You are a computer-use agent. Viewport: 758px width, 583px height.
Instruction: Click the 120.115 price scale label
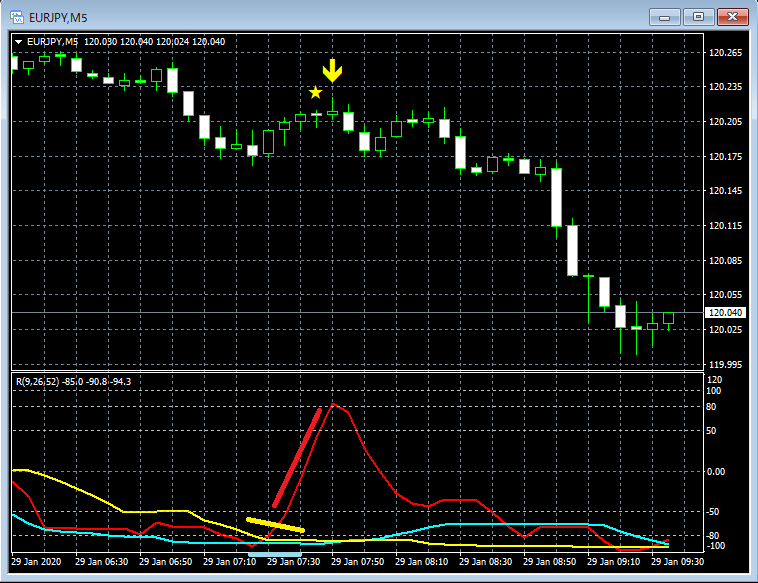click(725, 226)
